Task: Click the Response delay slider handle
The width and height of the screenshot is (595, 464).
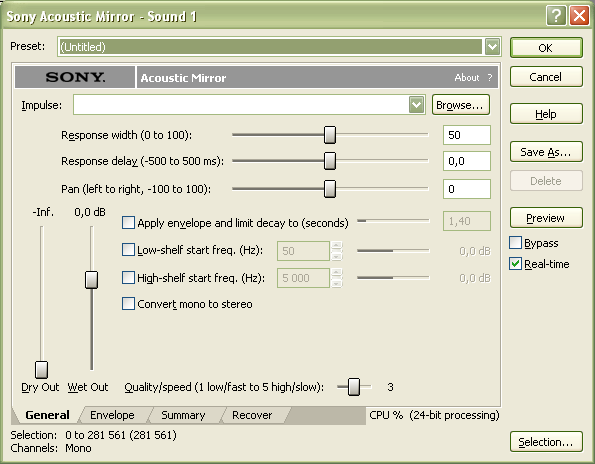Action: click(x=330, y=161)
